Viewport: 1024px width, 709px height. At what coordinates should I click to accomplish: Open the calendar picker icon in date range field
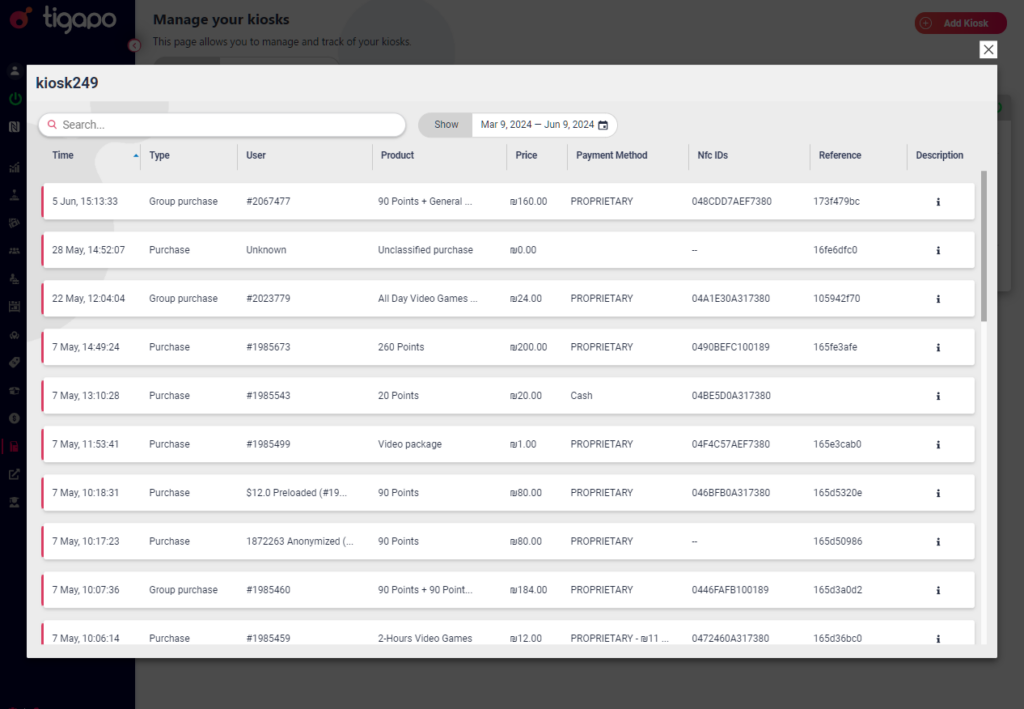pyautogui.click(x=603, y=124)
